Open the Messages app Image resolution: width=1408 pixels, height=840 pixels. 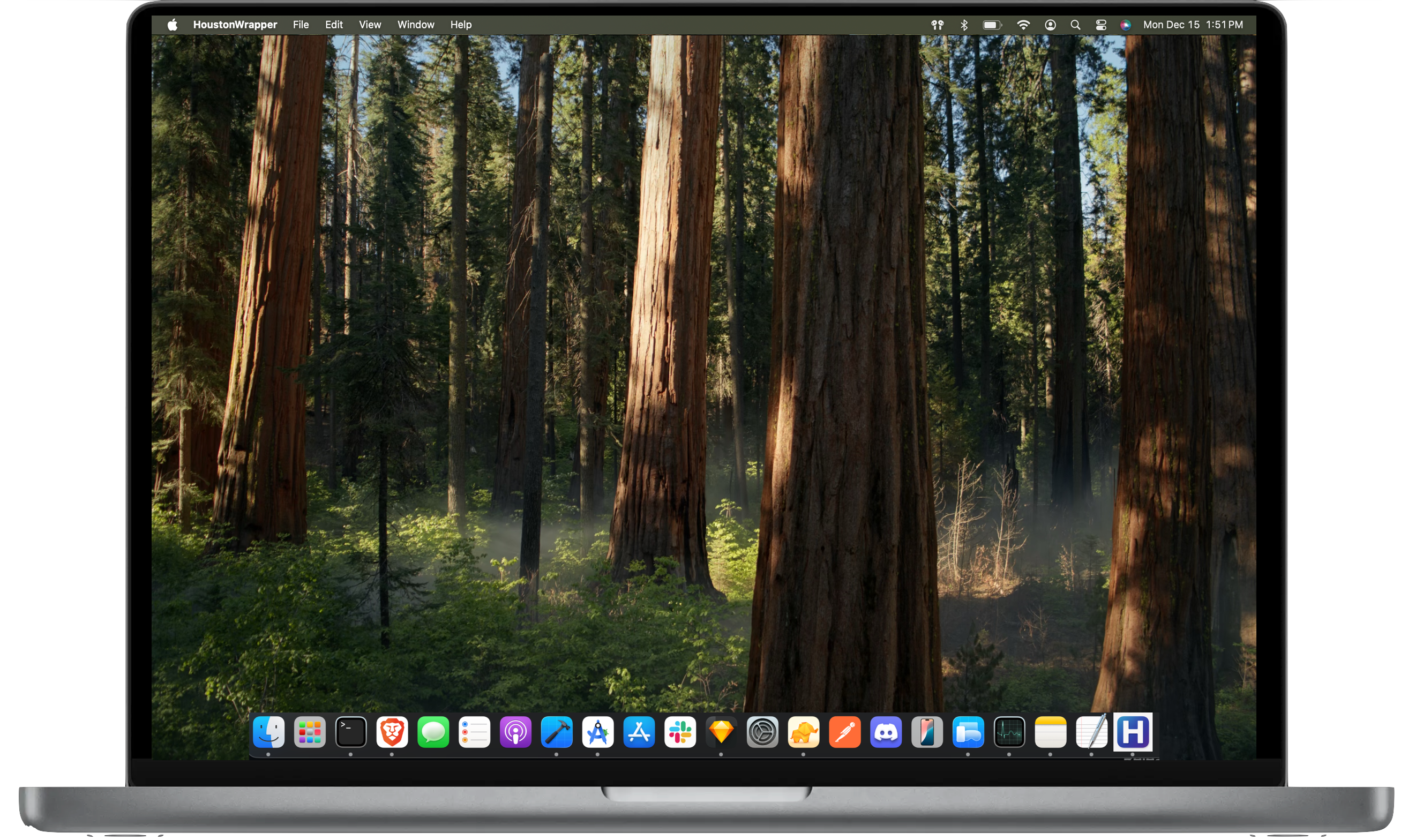[x=433, y=732]
